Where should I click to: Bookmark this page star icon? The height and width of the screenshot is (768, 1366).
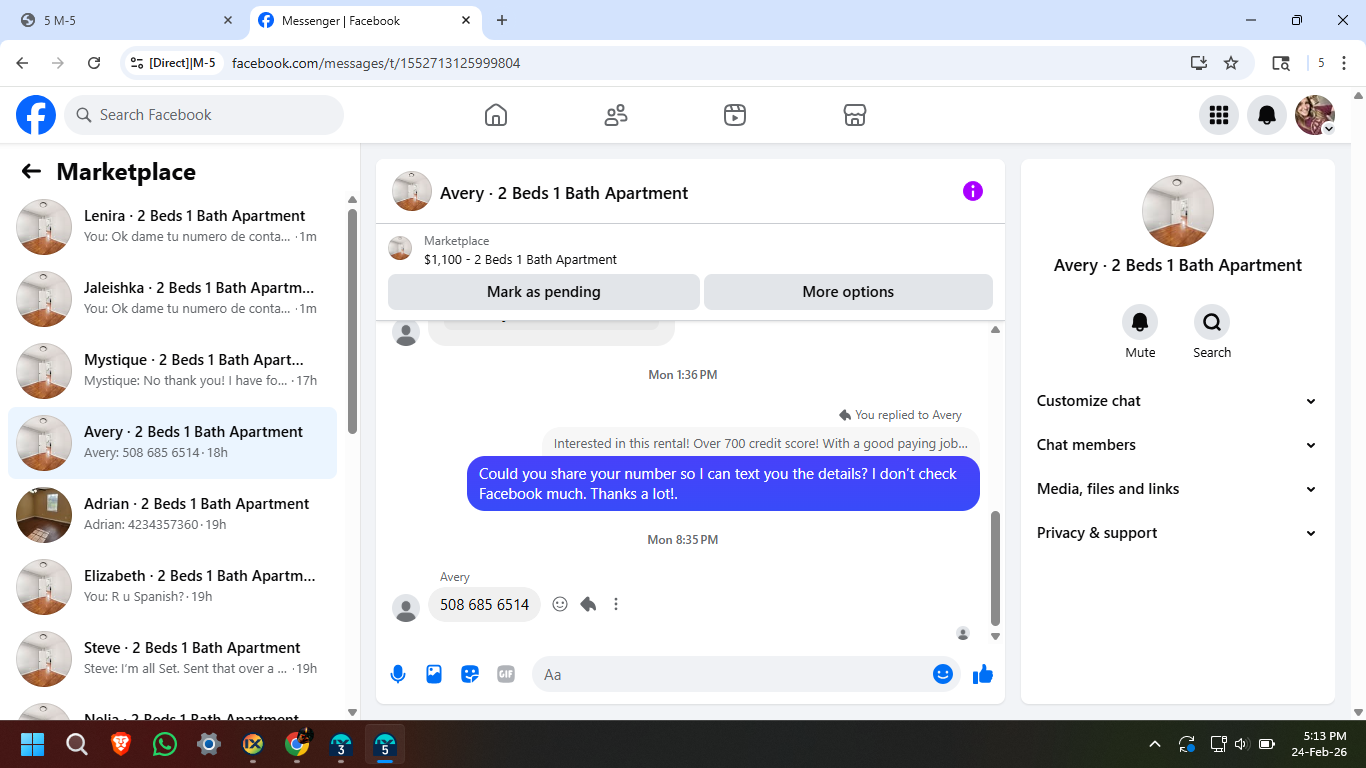tap(1231, 63)
